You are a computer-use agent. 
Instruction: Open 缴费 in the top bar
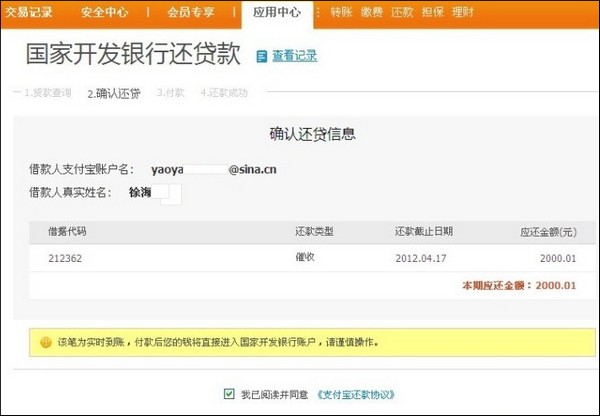tap(372, 12)
